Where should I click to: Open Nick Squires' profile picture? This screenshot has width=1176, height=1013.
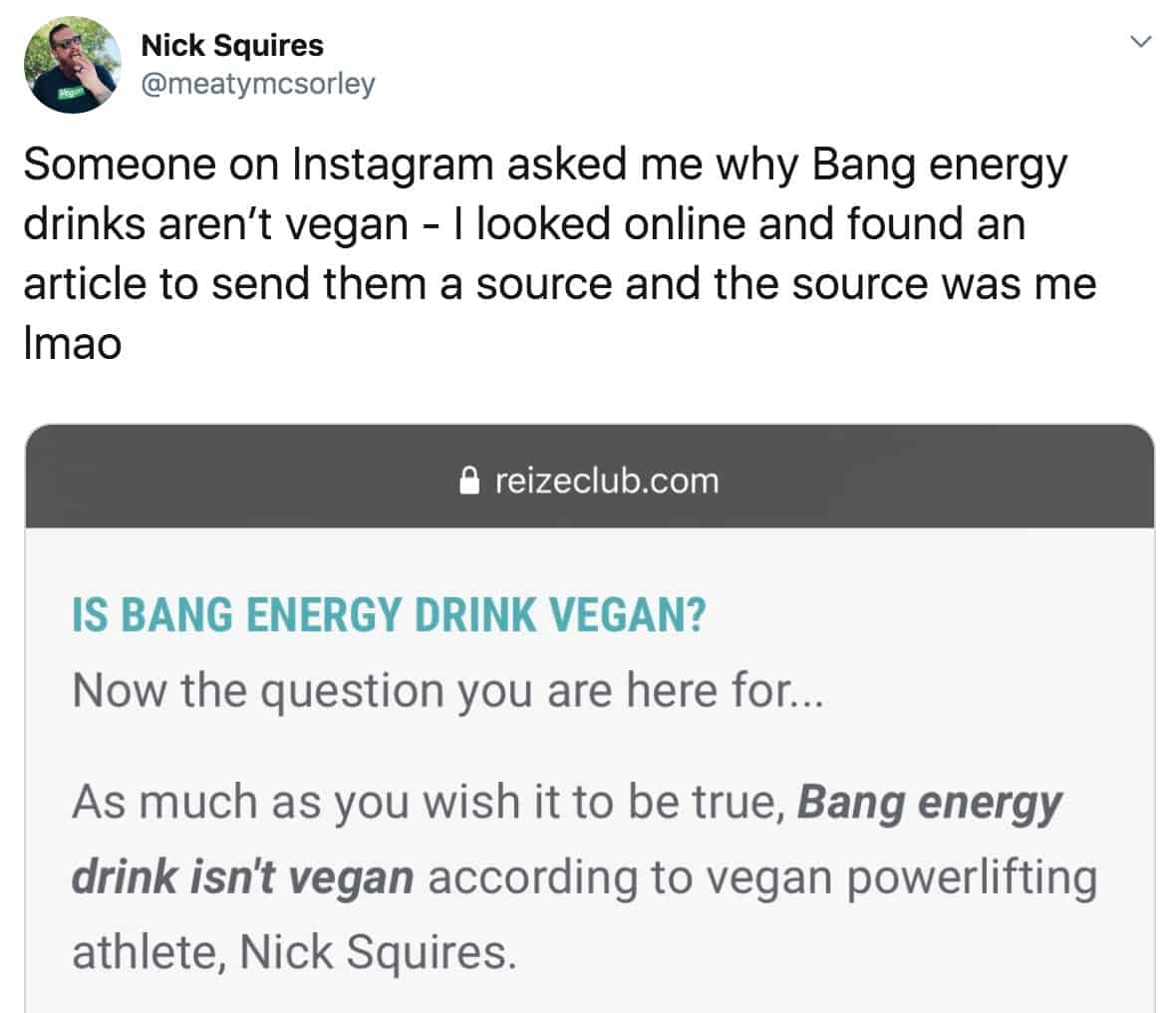tap(72, 65)
